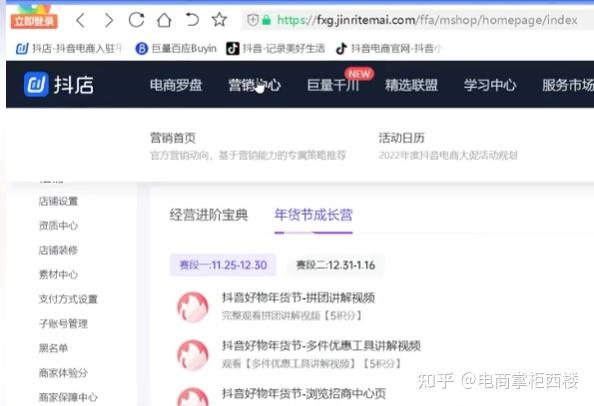Open 电商罗盘 in top navigation
Image resolution: width=594 pixels, height=406 pixels.
(x=176, y=85)
